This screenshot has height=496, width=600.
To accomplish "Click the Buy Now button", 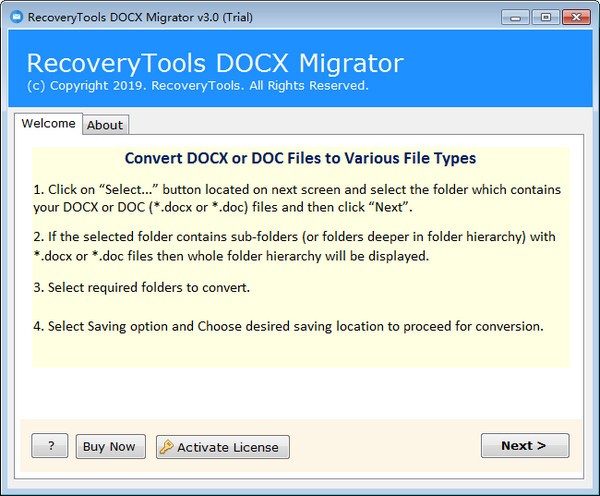I will (111, 446).
